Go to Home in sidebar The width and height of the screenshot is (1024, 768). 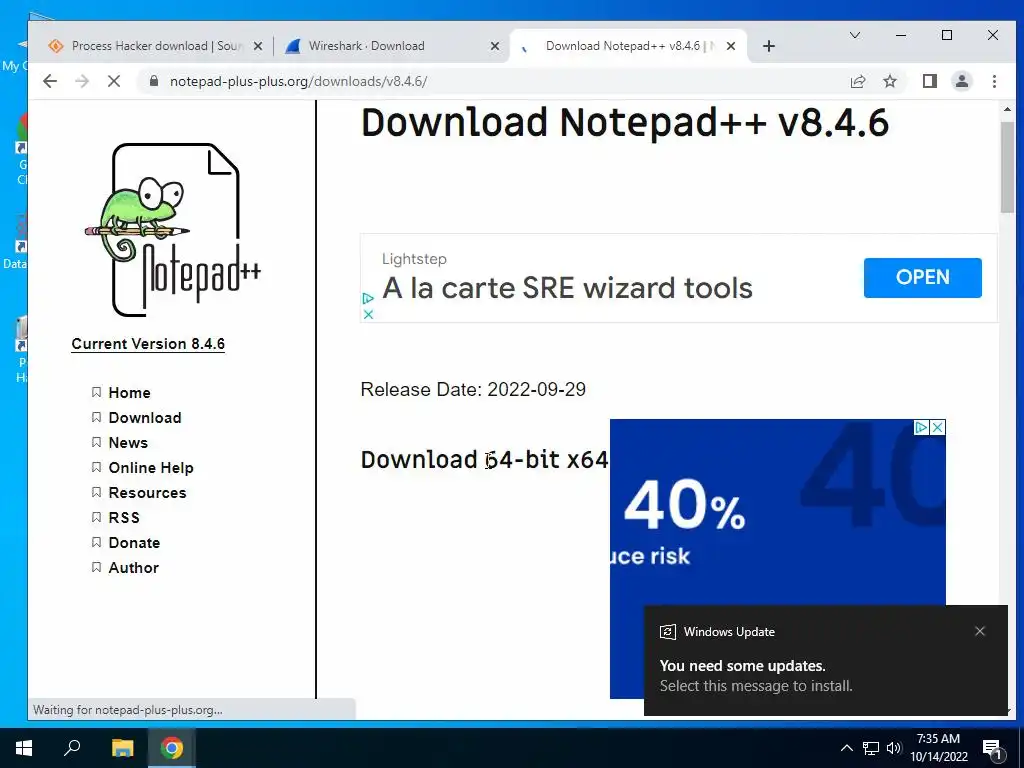pyautogui.click(x=129, y=392)
